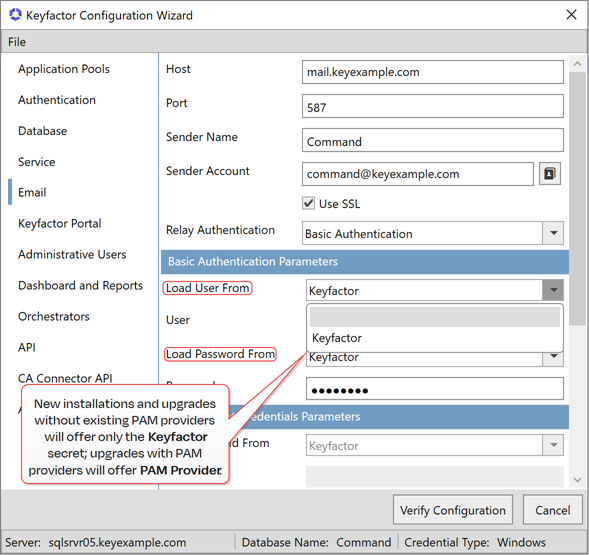The image size is (589, 555).
Task: Click into the Host input field
Action: 433,72
